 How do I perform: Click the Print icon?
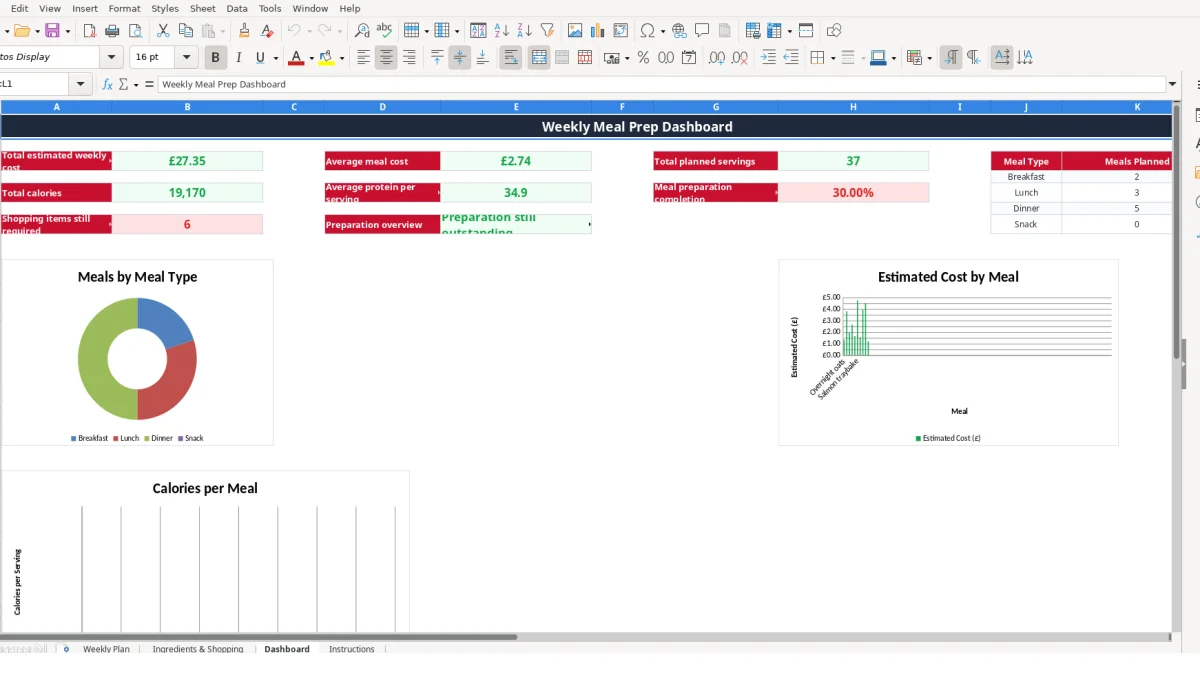(x=112, y=31)
